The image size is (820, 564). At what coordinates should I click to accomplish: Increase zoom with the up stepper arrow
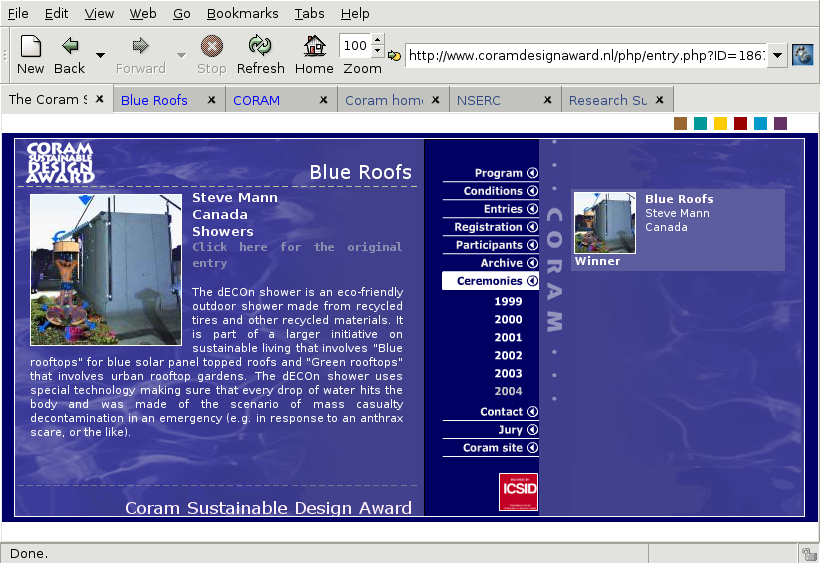click(377, 40)
